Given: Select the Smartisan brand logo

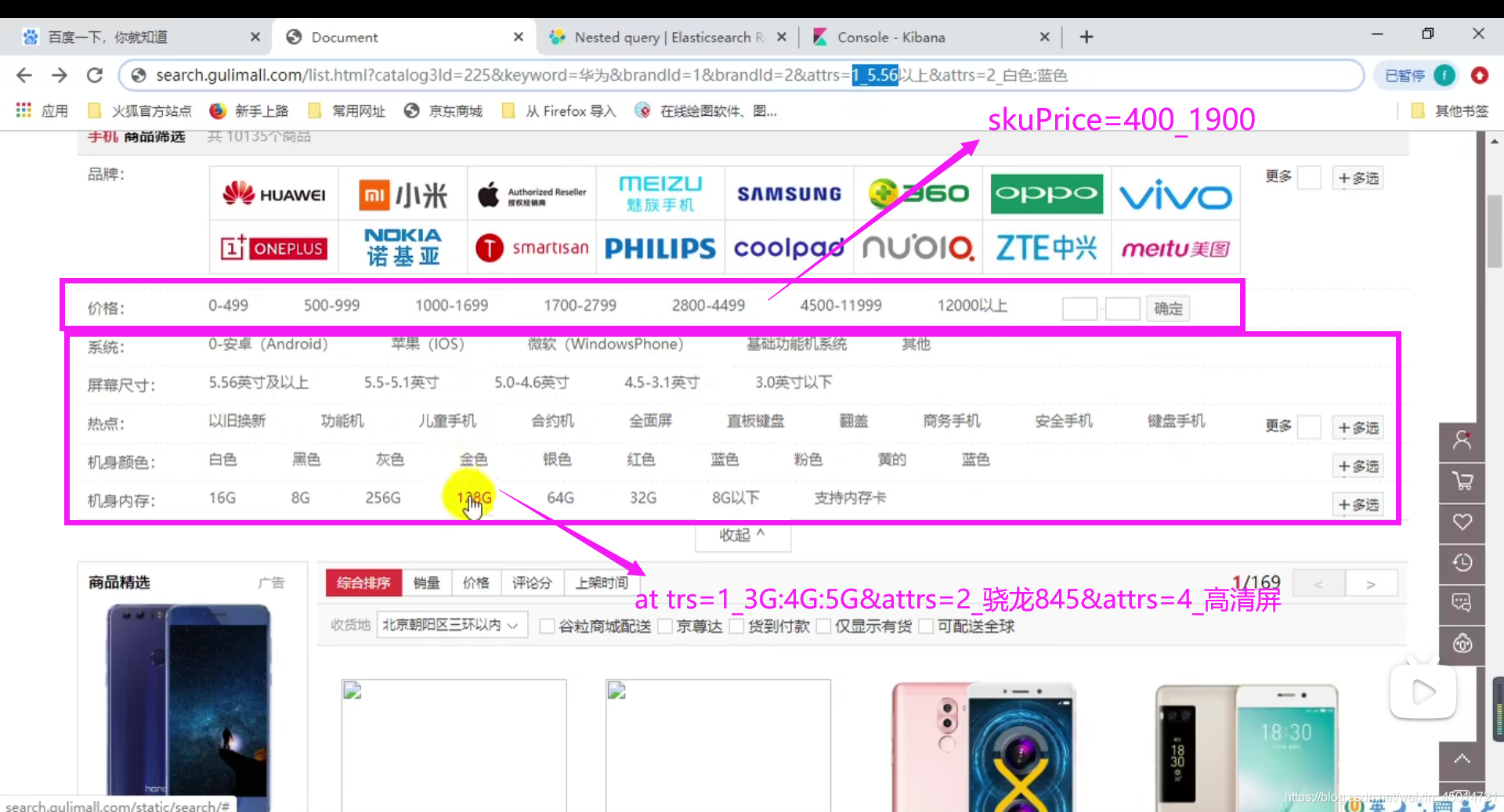Looking at the screenshot, I should click(x=531, y=248).
